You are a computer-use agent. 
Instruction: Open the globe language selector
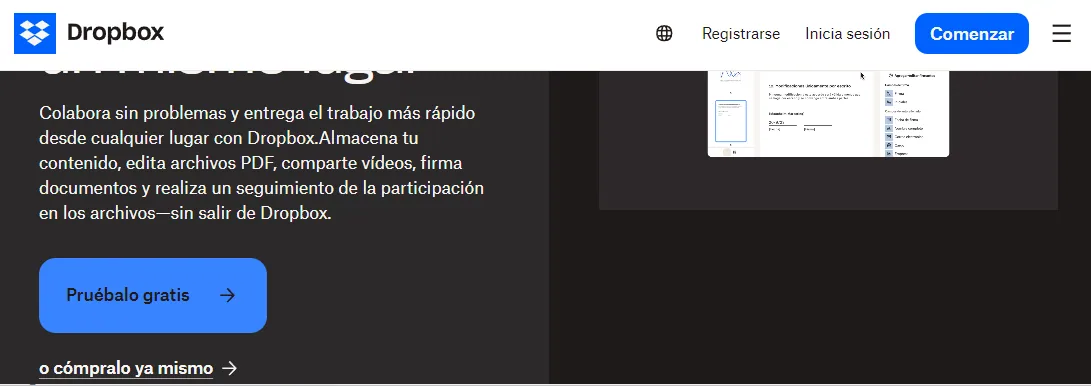point(664,33)
